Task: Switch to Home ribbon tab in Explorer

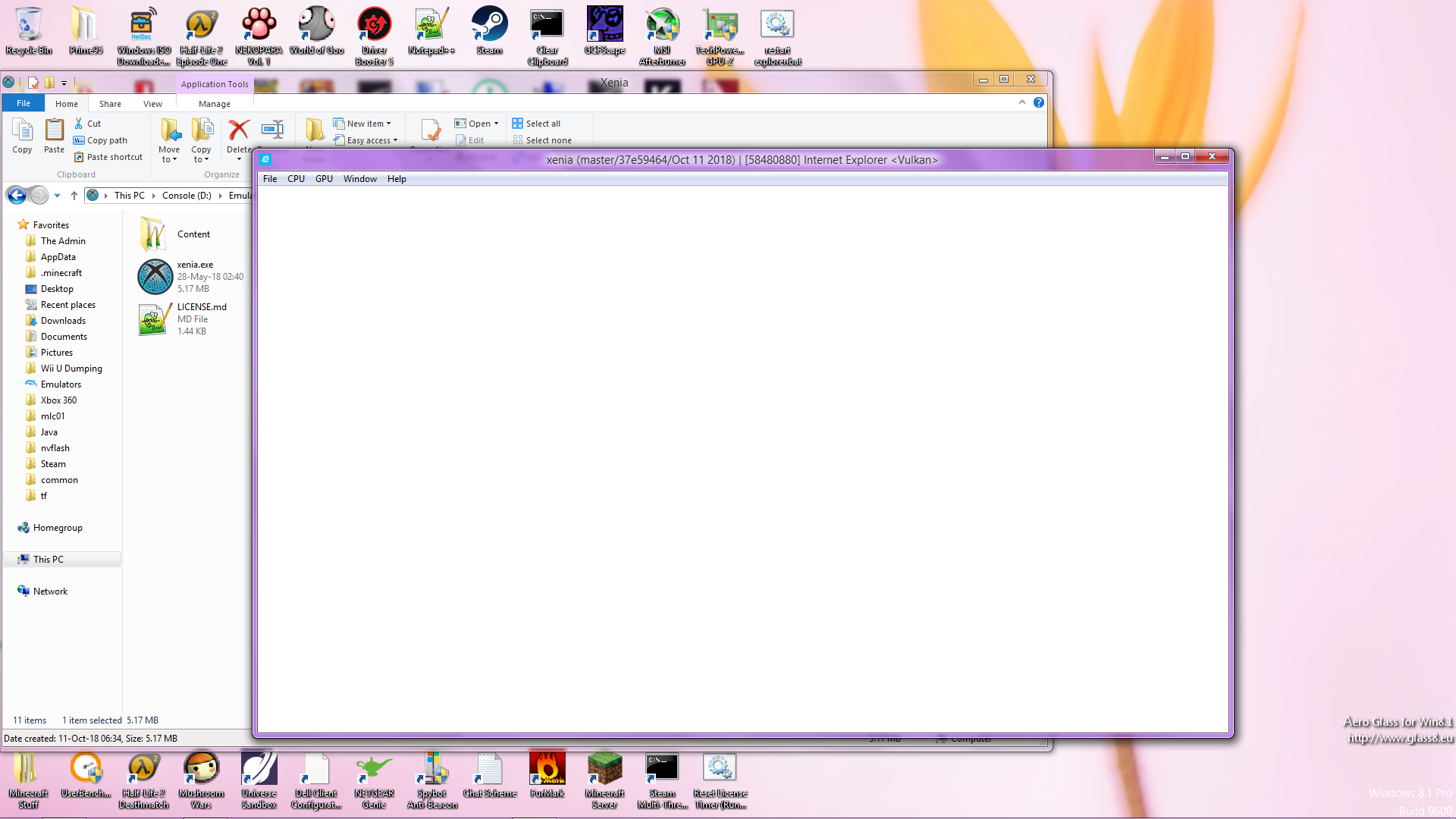Action: 67,104
